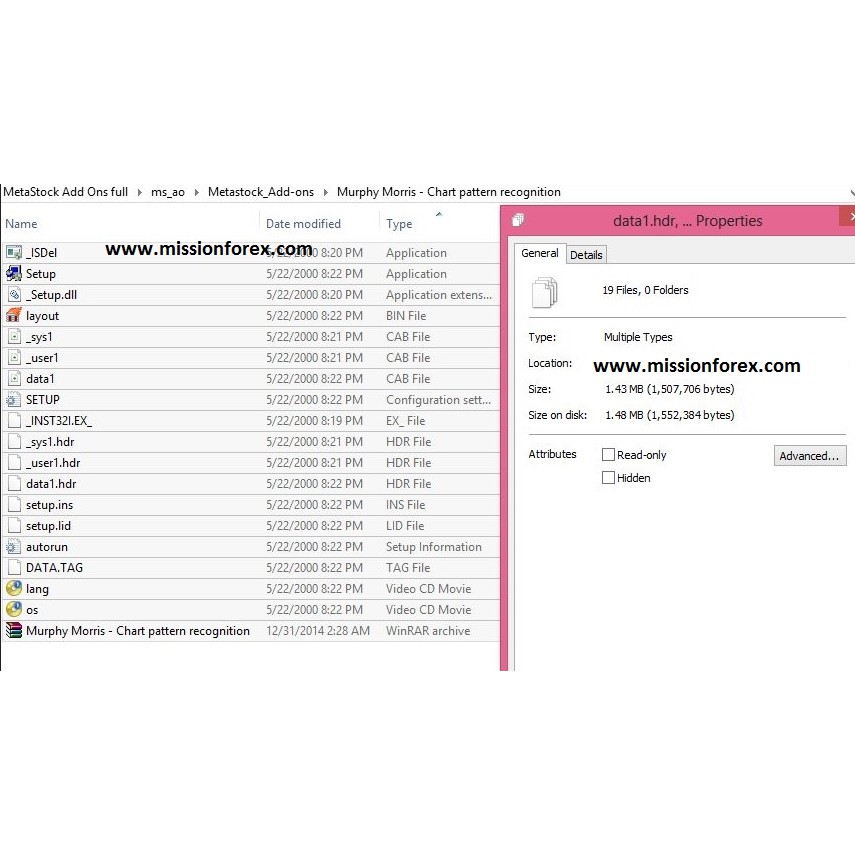This screenshot has height=855, width=855.
Task: Sort files by Date modified column
Action: coord(303,224)
